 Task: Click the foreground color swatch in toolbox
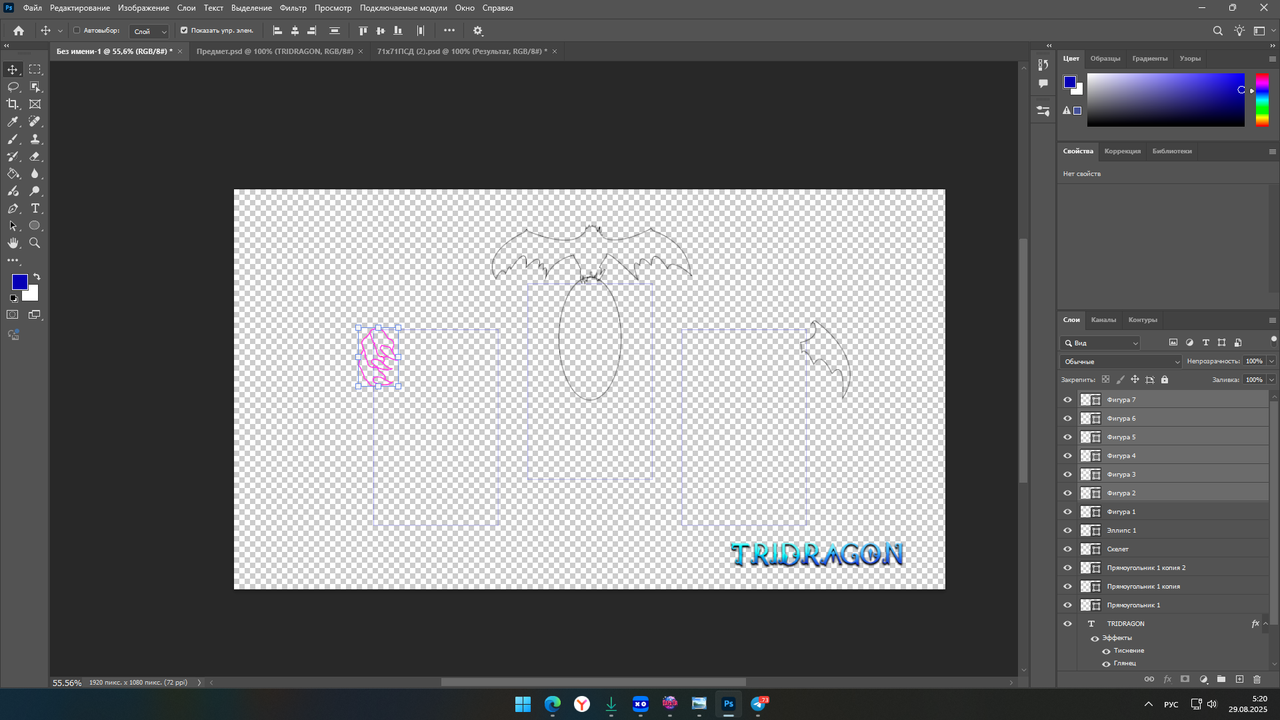[x=20, y=282]
